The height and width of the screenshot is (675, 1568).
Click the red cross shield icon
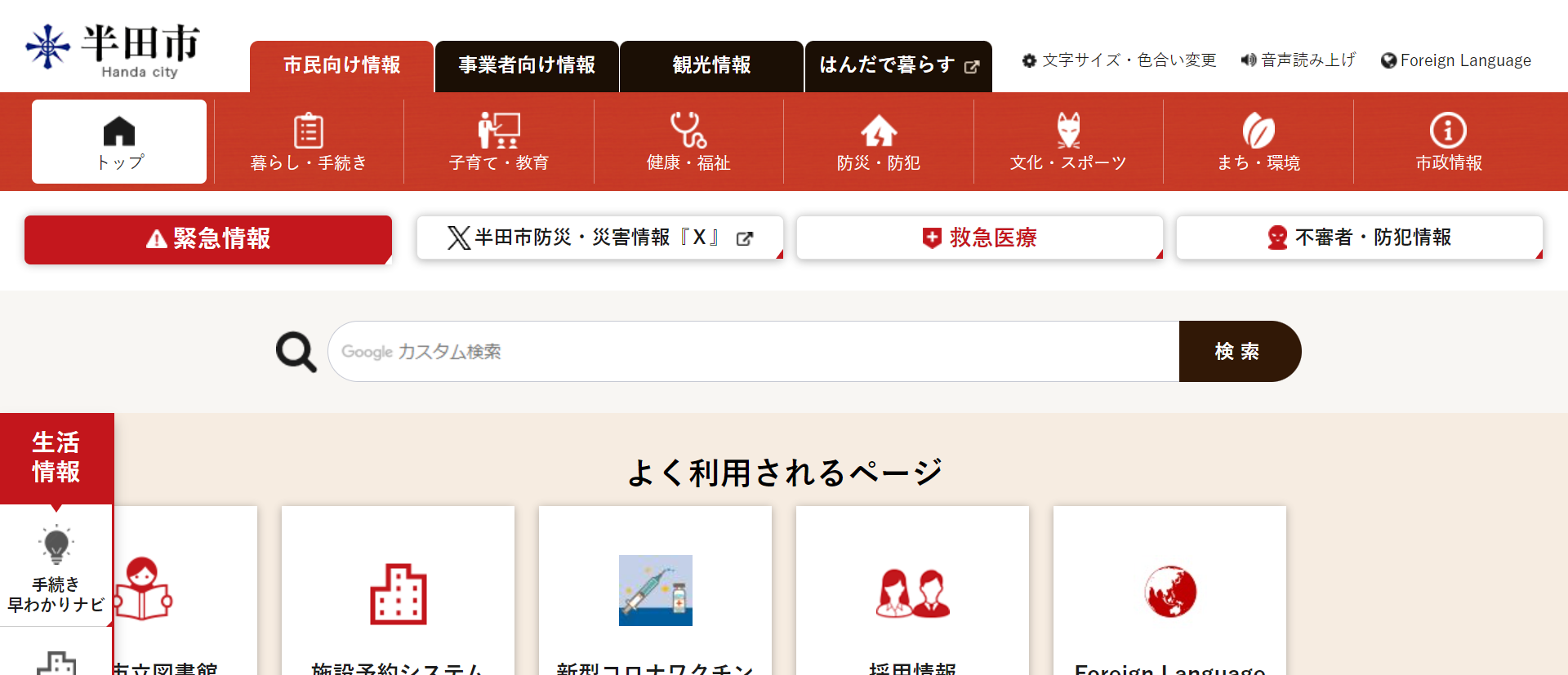[x=932, y=238]
